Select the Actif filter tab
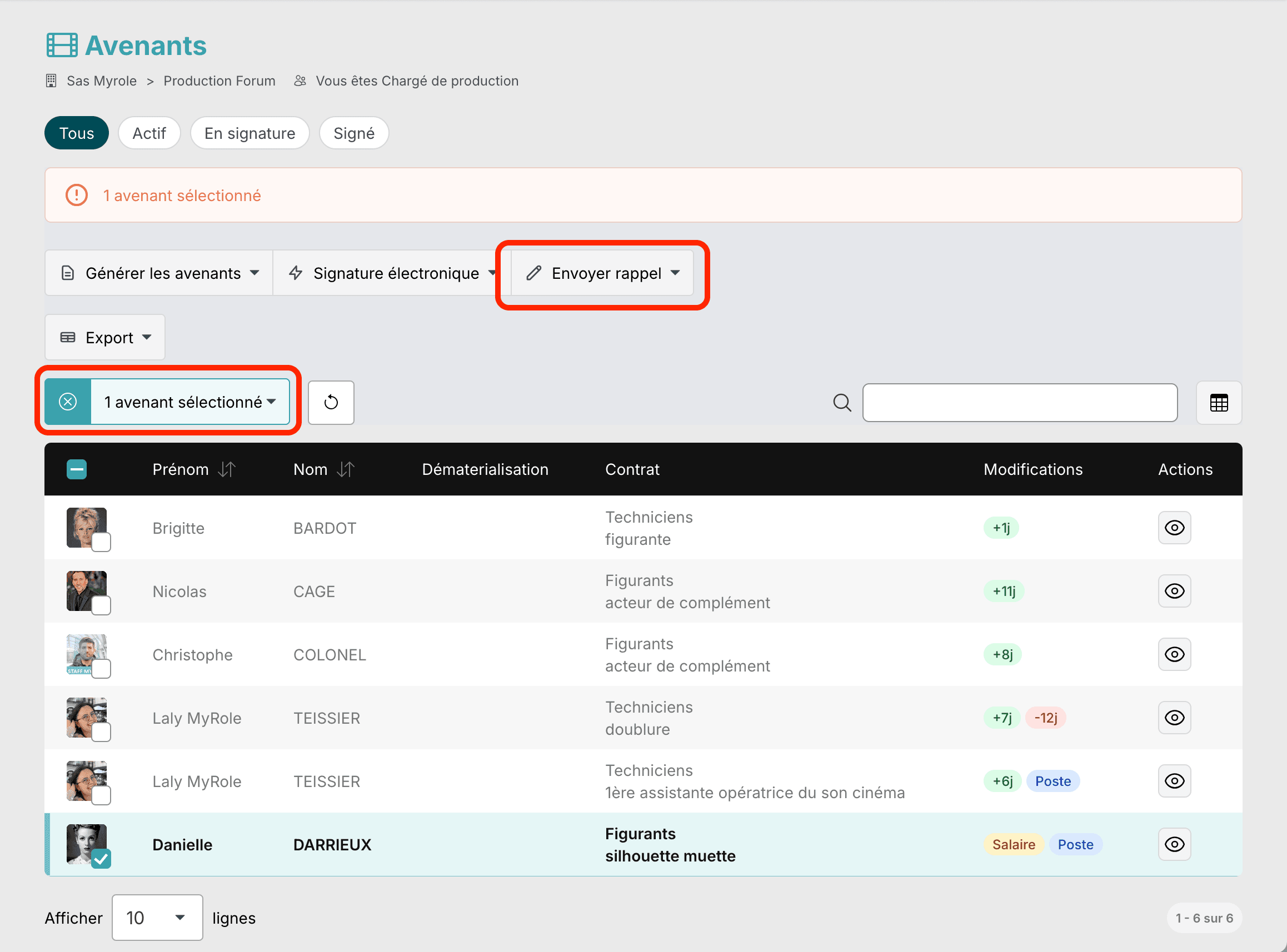The height and width of the screenshot is (952, 1287). [x=149, y=133]
